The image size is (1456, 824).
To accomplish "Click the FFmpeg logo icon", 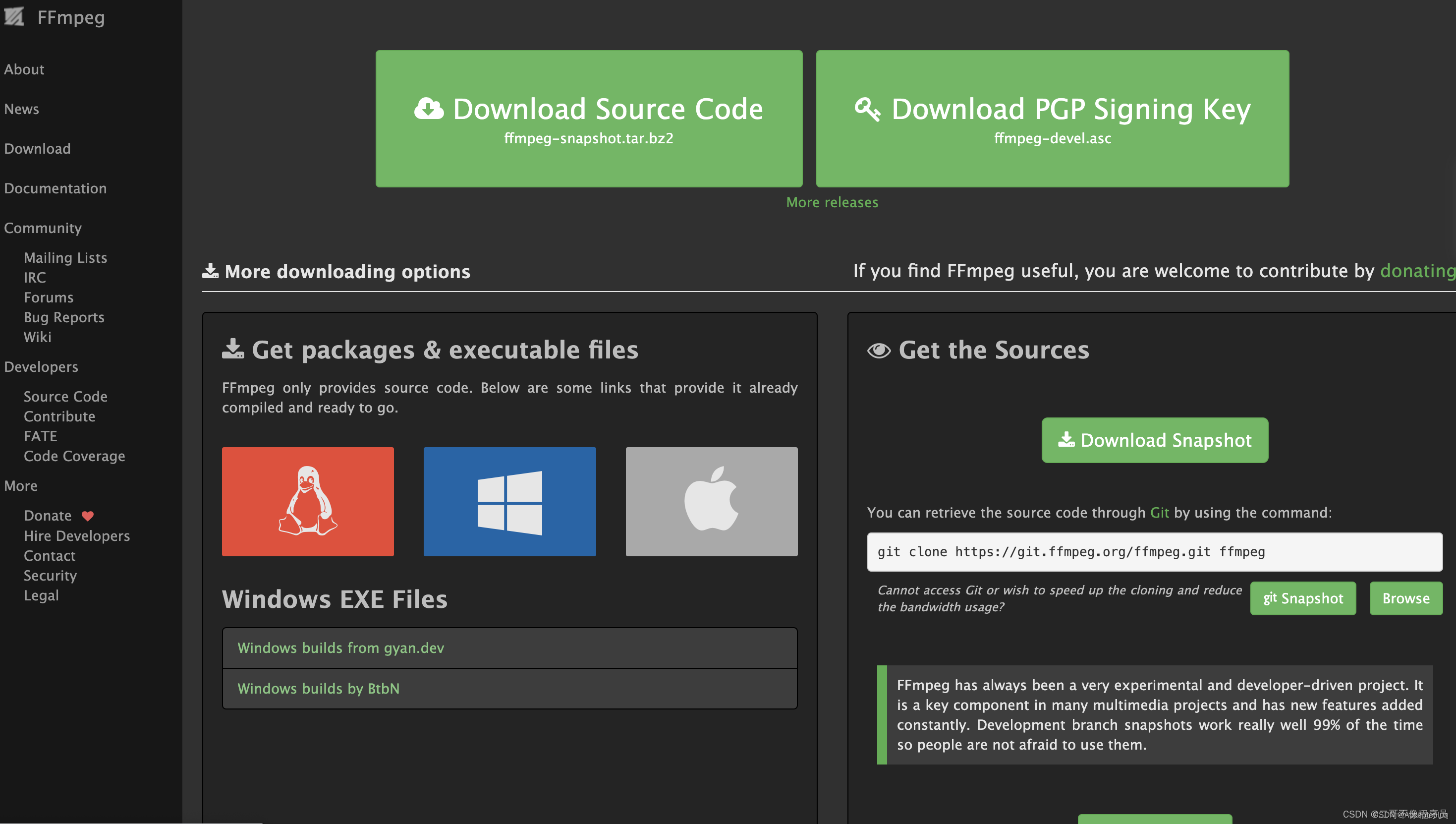I will click(x=13, y=16).
